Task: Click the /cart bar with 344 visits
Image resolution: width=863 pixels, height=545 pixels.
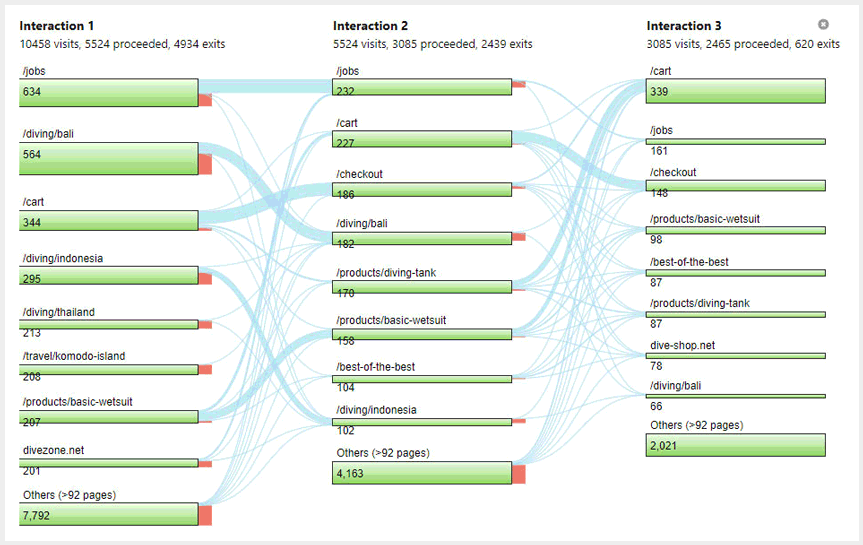Action: point(109,220)
